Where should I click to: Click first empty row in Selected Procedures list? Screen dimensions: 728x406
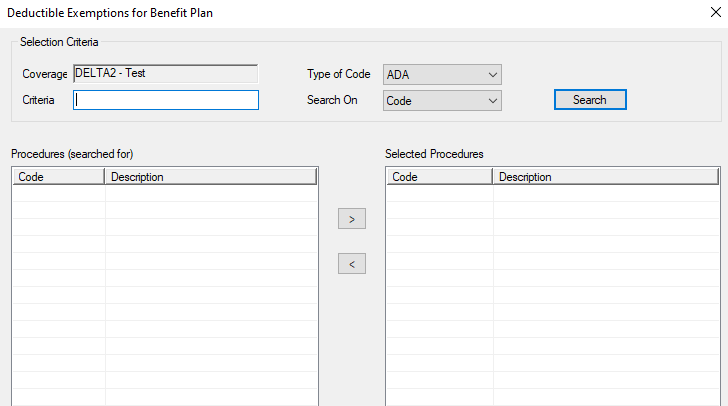tap(552, 194)
